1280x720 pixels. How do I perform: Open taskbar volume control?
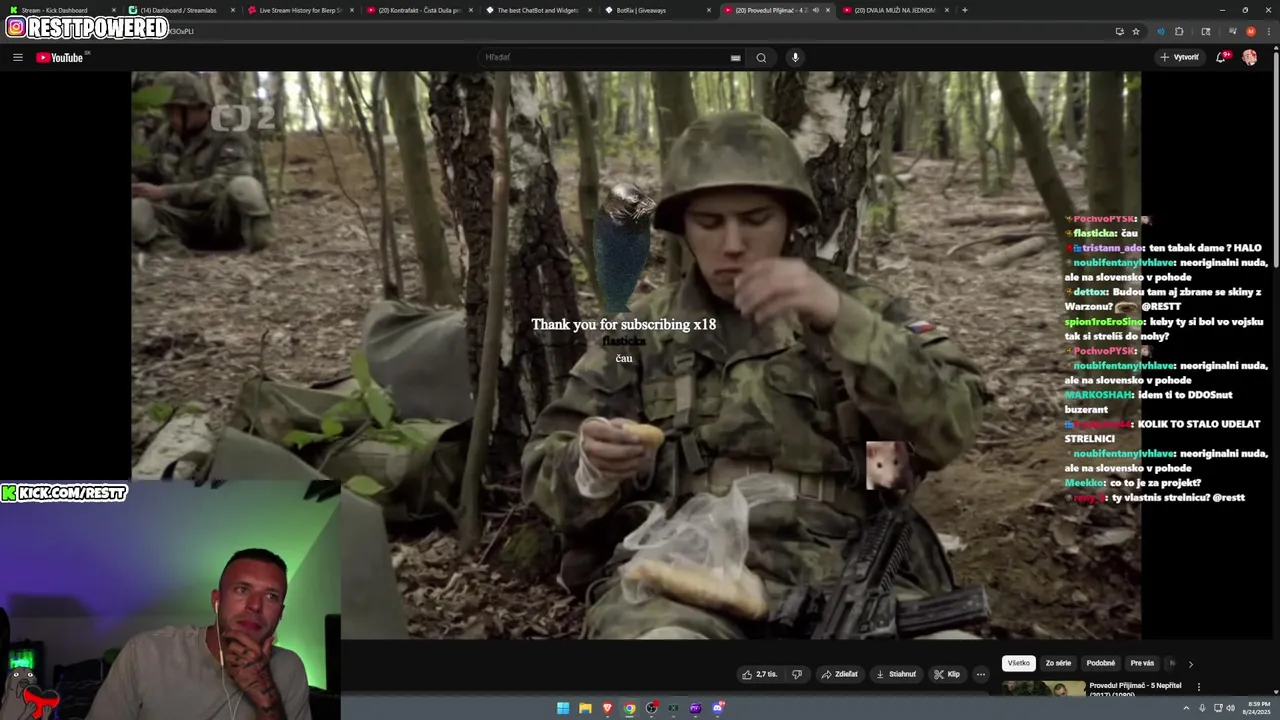coord(1230,708)
